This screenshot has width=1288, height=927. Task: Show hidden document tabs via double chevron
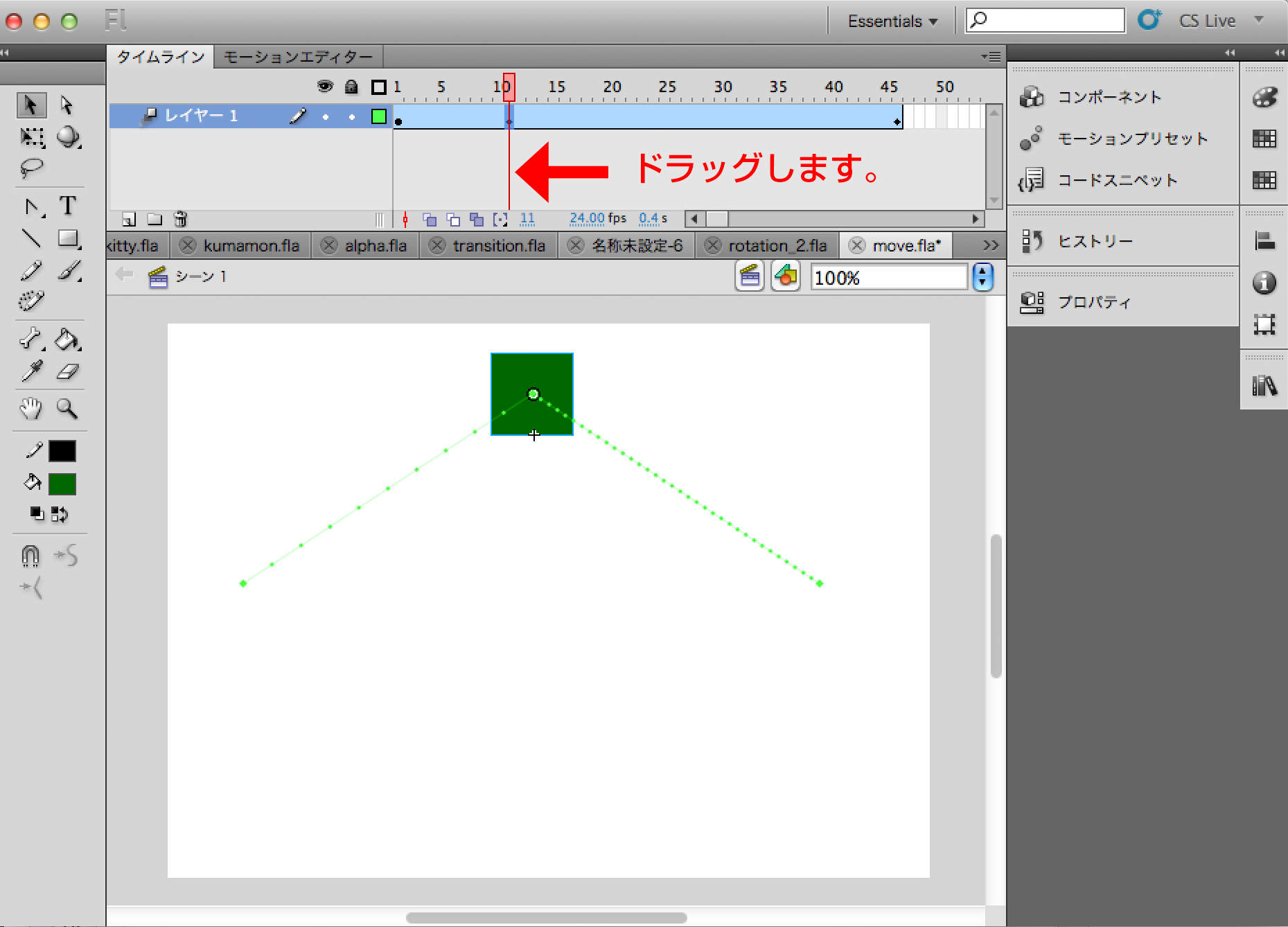click(x=990, y=246)
